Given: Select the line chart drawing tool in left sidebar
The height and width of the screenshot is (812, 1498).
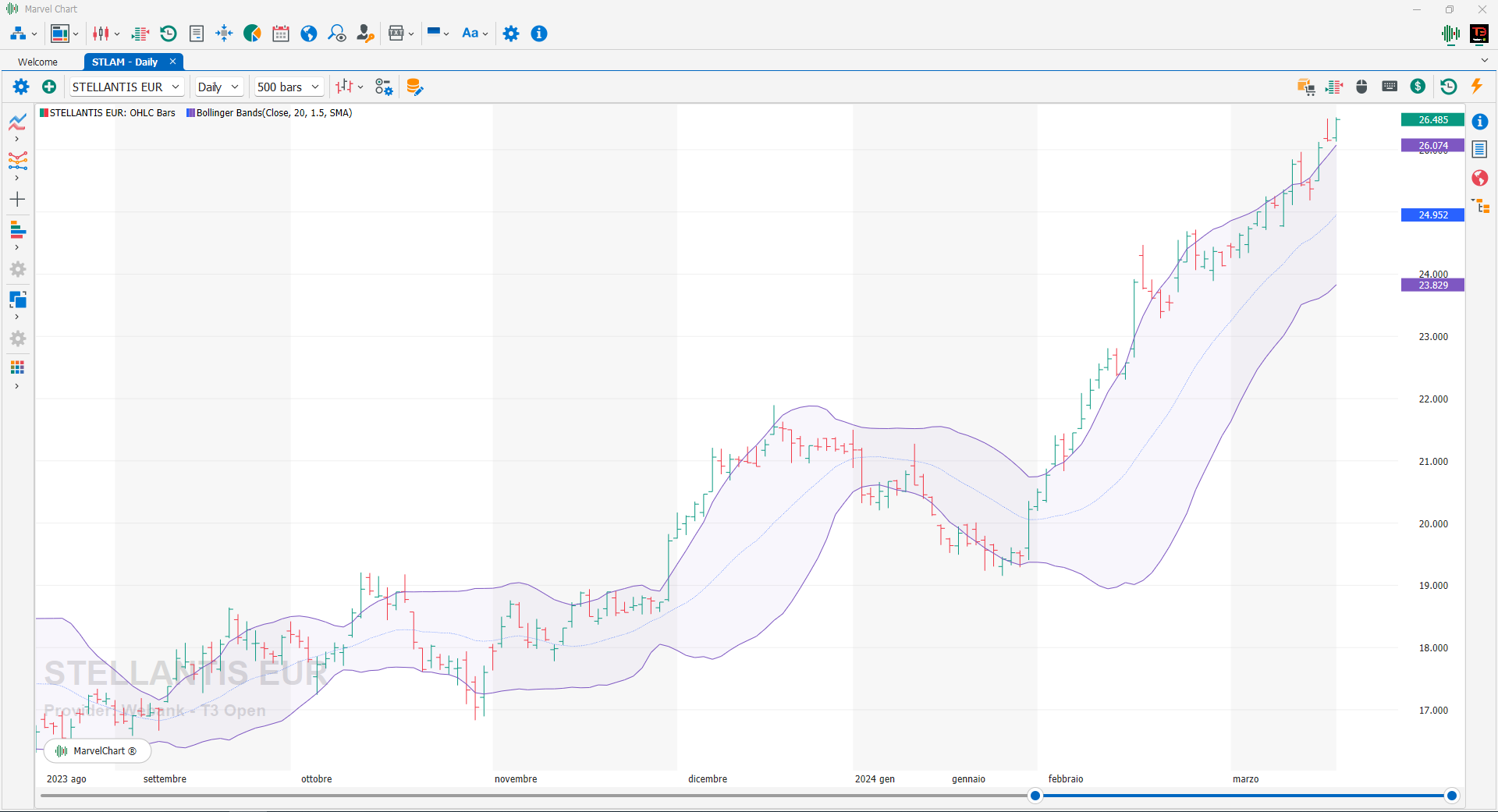Looking at the screenshot, I should 18,122.
